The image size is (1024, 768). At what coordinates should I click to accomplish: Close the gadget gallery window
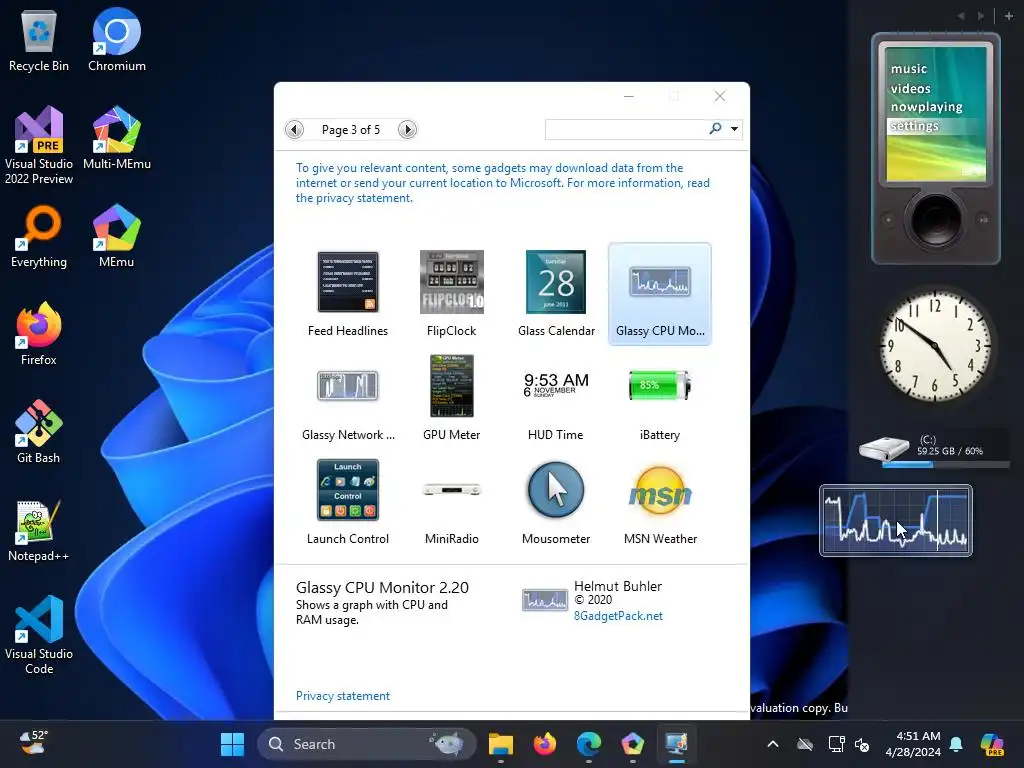(720, 96)
